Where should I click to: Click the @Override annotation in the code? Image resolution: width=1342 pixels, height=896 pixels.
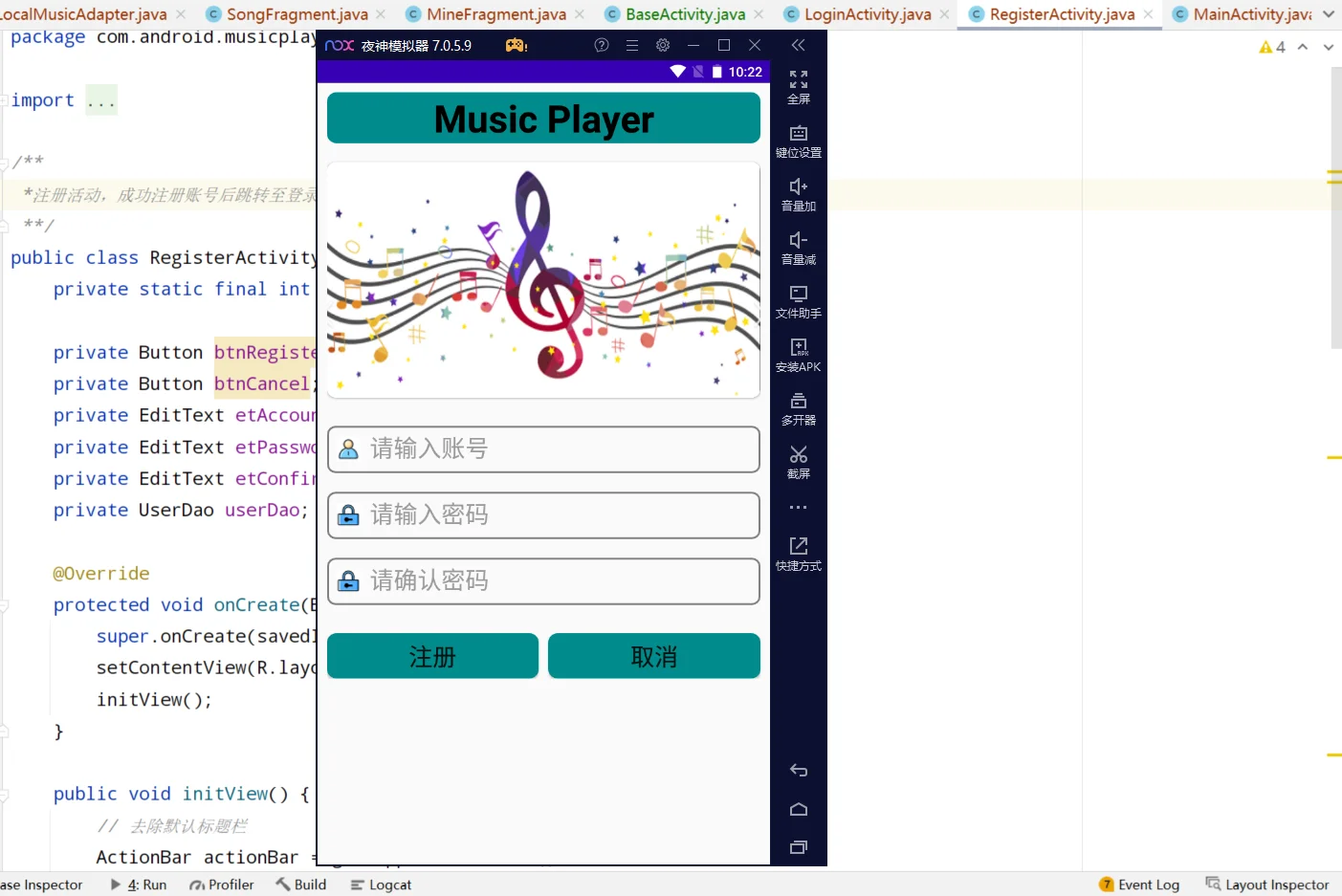(x=101, y=574)
